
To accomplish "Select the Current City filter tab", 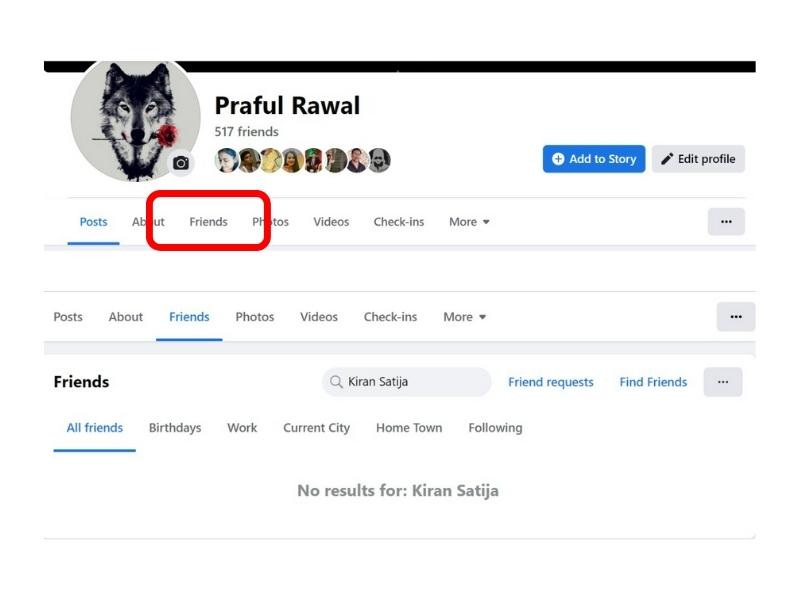I will pyautogui.click(x=316, y=428).
